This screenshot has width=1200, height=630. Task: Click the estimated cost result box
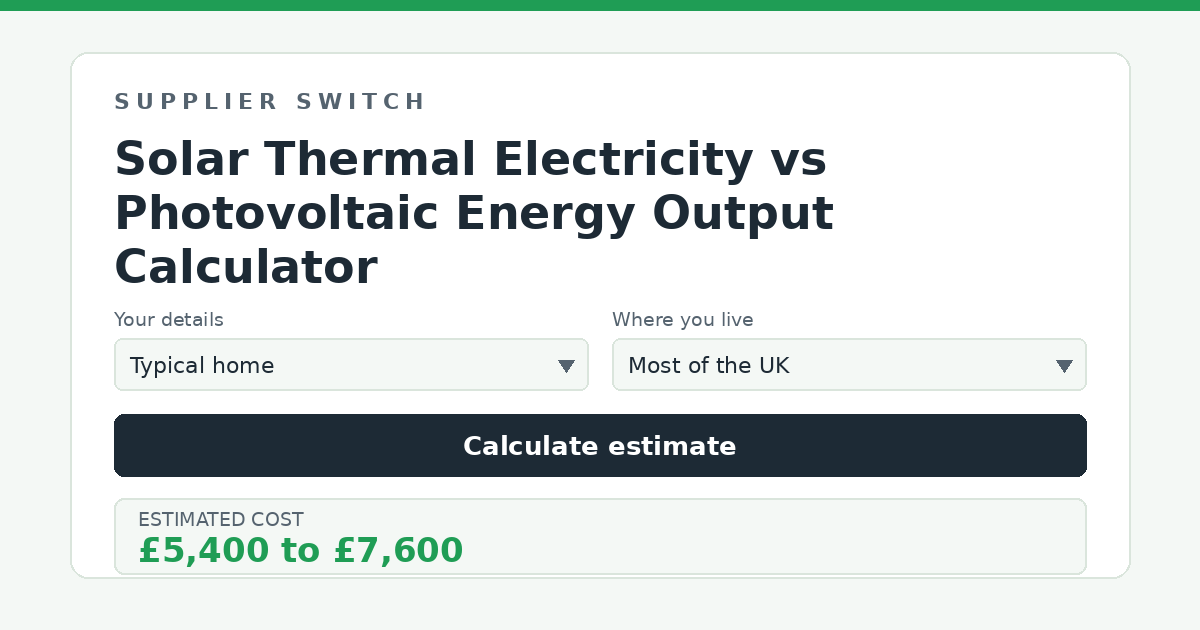pos(600,537)
